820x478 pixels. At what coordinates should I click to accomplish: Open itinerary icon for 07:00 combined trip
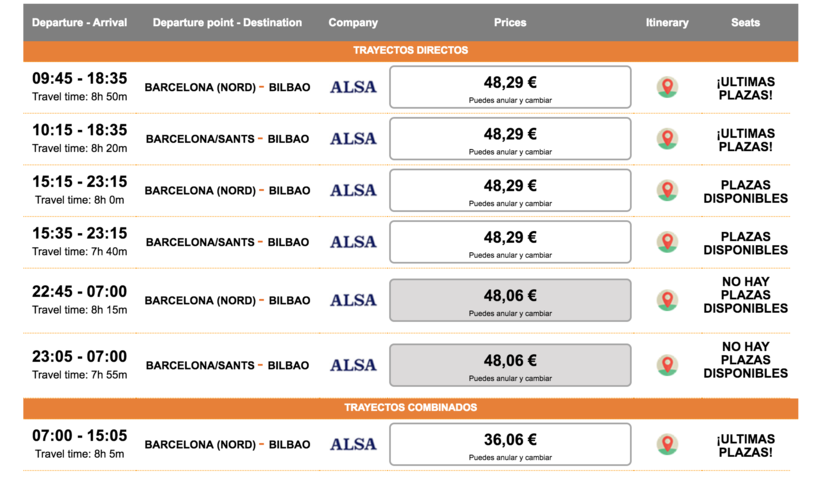[x=667, y=444]
